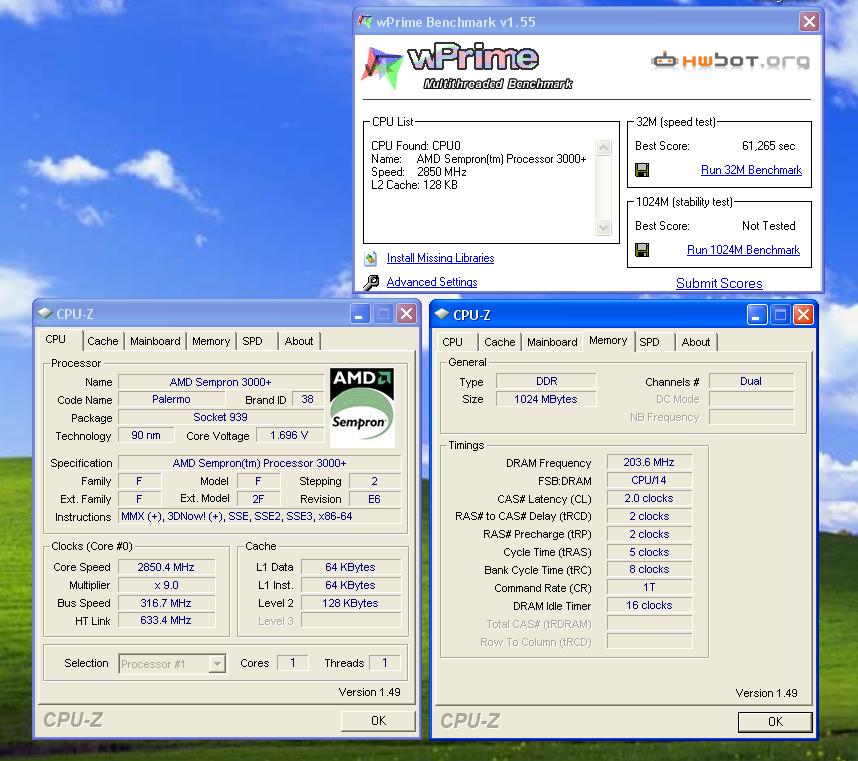Screen dimensions: 858x761
Task: Click the Brand ID 38 field
Action: [x=308, y=399]
